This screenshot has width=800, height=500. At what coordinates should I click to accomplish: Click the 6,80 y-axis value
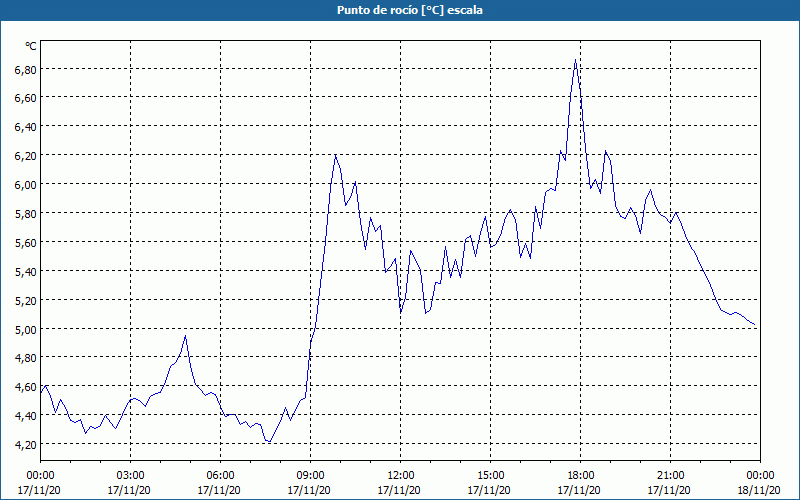click(26, 69)
